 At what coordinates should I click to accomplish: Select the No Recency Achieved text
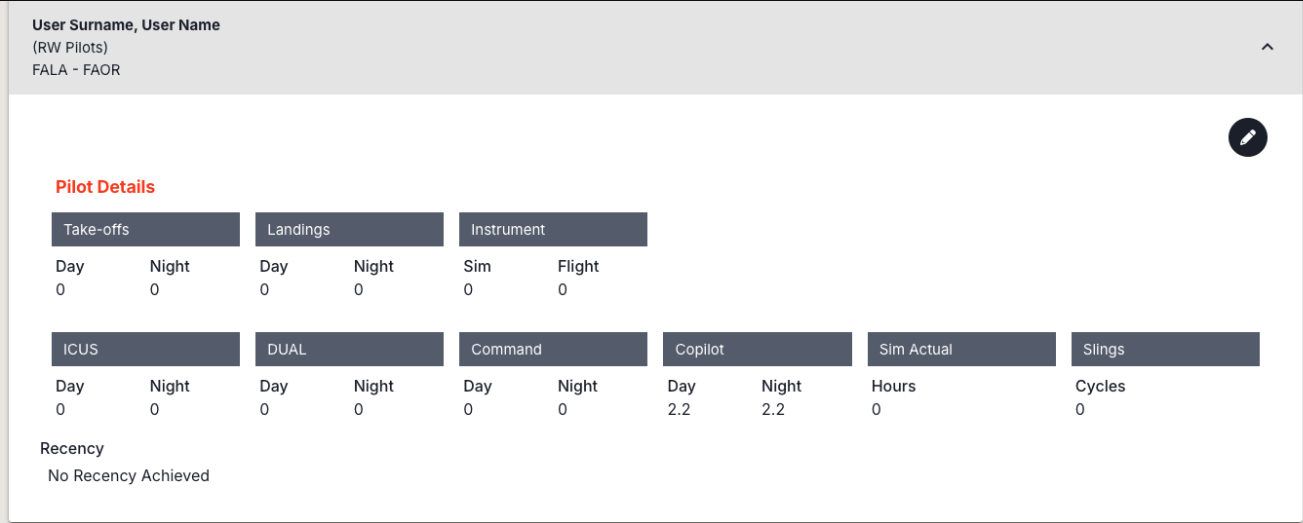[128, 476]
